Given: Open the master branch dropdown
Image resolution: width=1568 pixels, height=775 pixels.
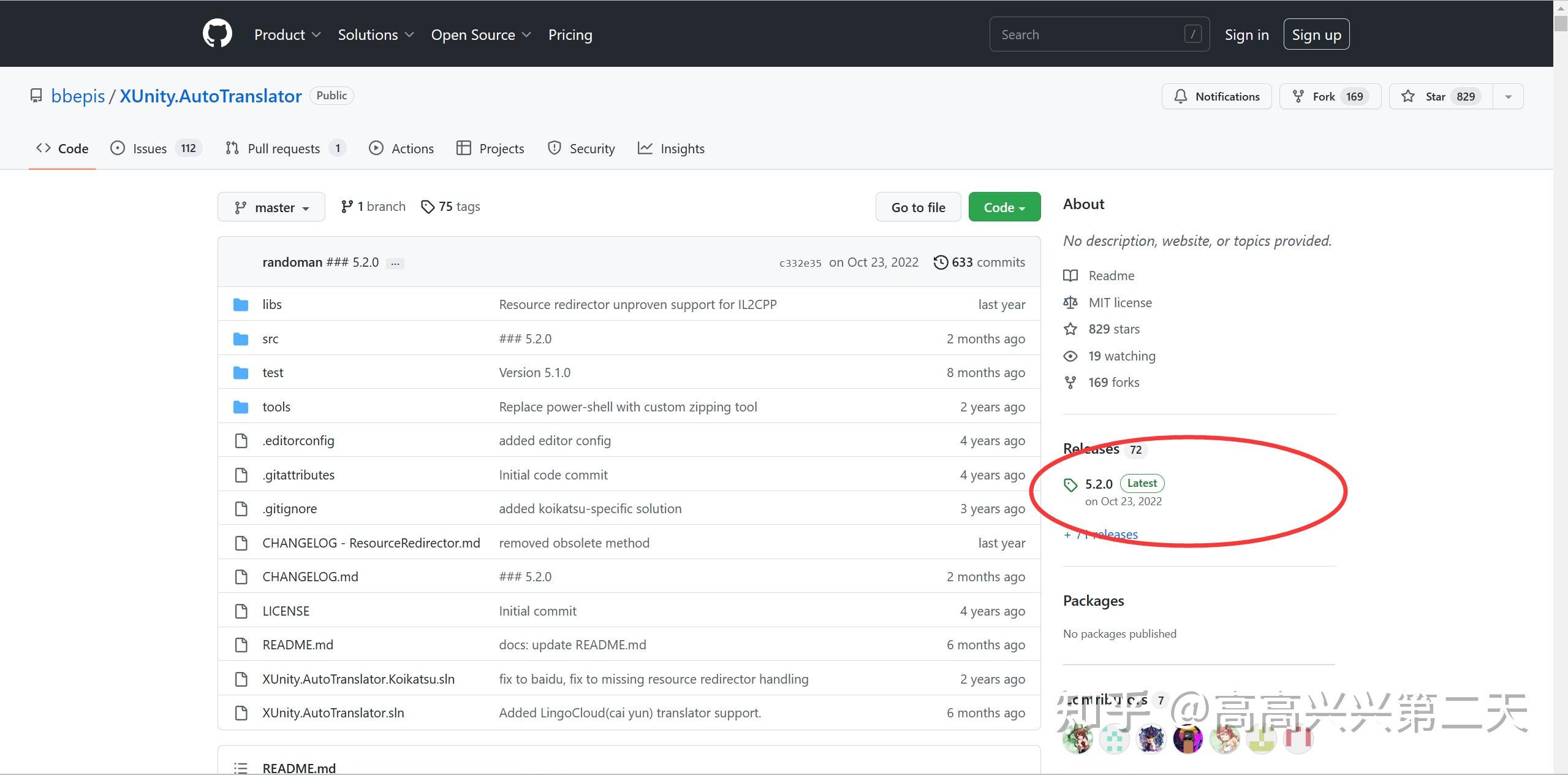Looking at the screenshot, I should click(271, 207).
